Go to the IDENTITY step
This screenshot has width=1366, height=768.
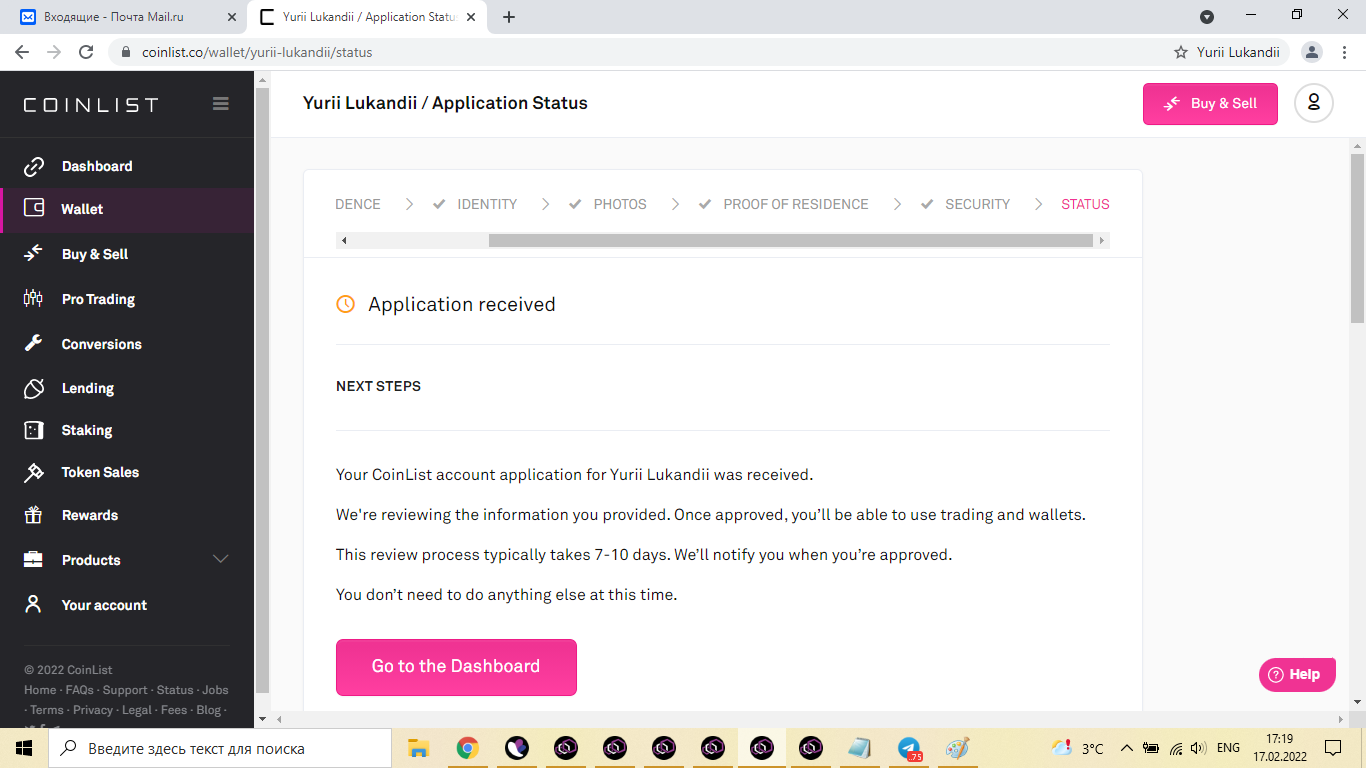pos(487,204)
